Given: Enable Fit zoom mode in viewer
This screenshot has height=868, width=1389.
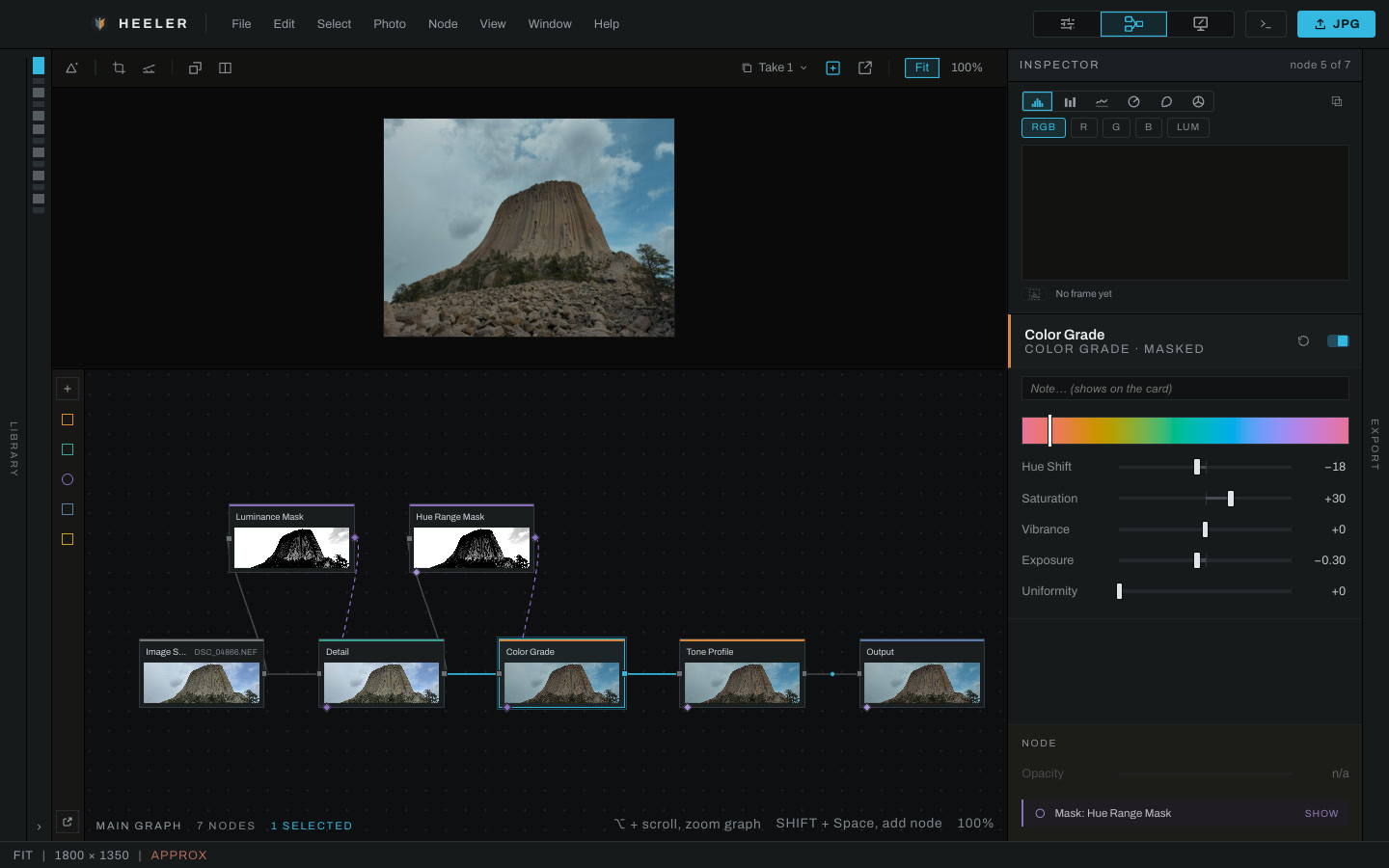Looking at the screenshot, I should pyautogui.click(x=922, y=68).
